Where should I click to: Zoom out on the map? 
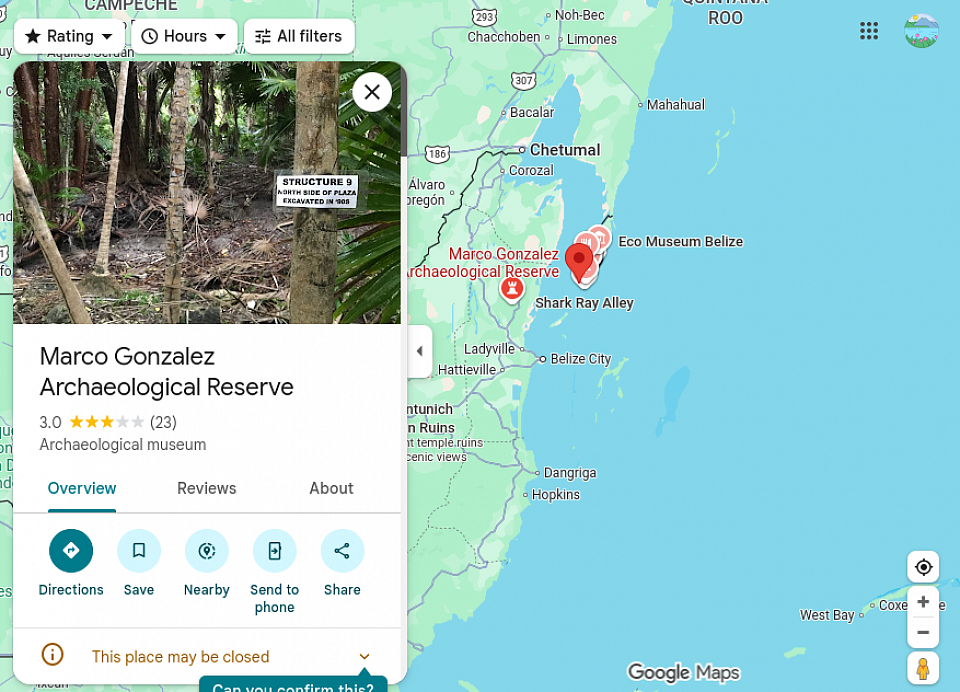[923, 633]
